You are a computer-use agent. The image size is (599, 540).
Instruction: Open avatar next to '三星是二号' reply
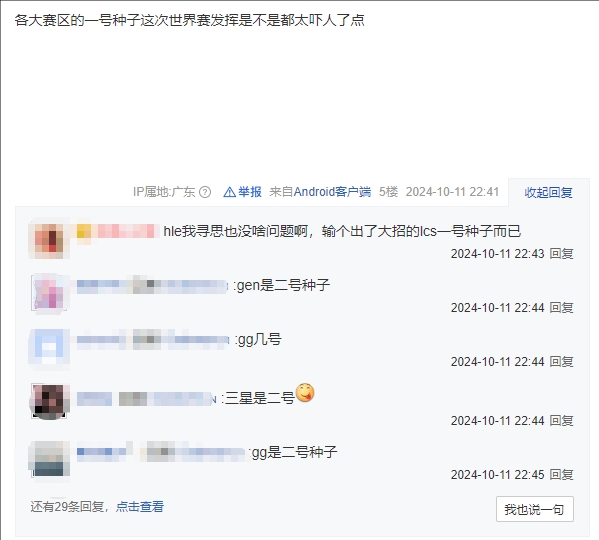coord(49,401)
